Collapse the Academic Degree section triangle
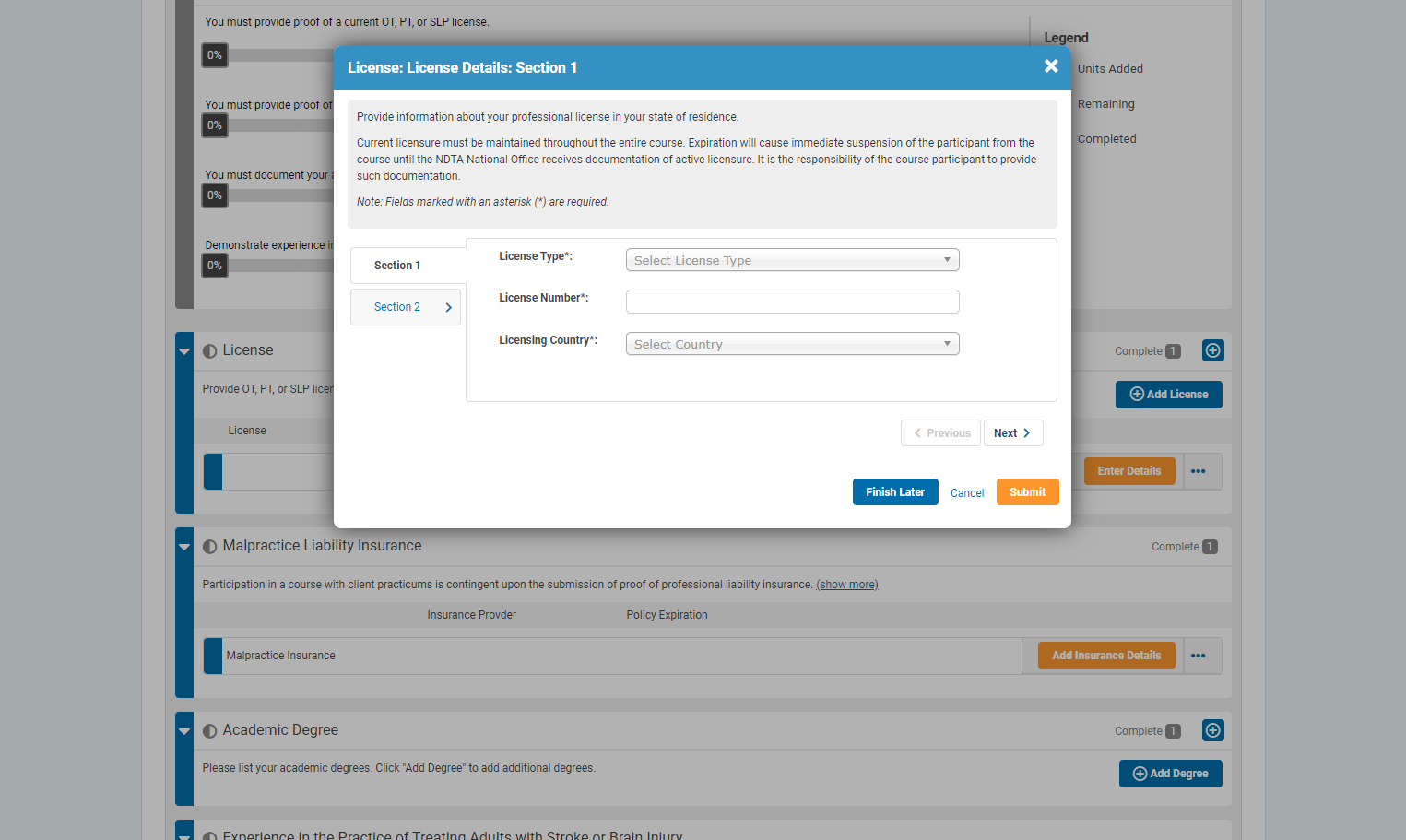 [184, 731]
